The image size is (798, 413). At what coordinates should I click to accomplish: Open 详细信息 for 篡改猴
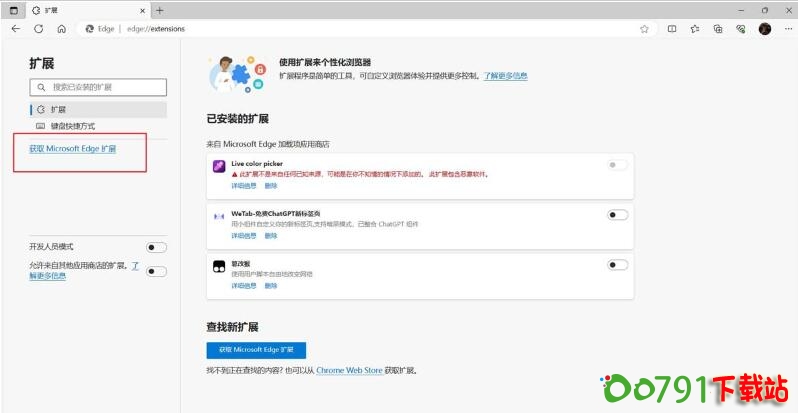pos(244,286)
